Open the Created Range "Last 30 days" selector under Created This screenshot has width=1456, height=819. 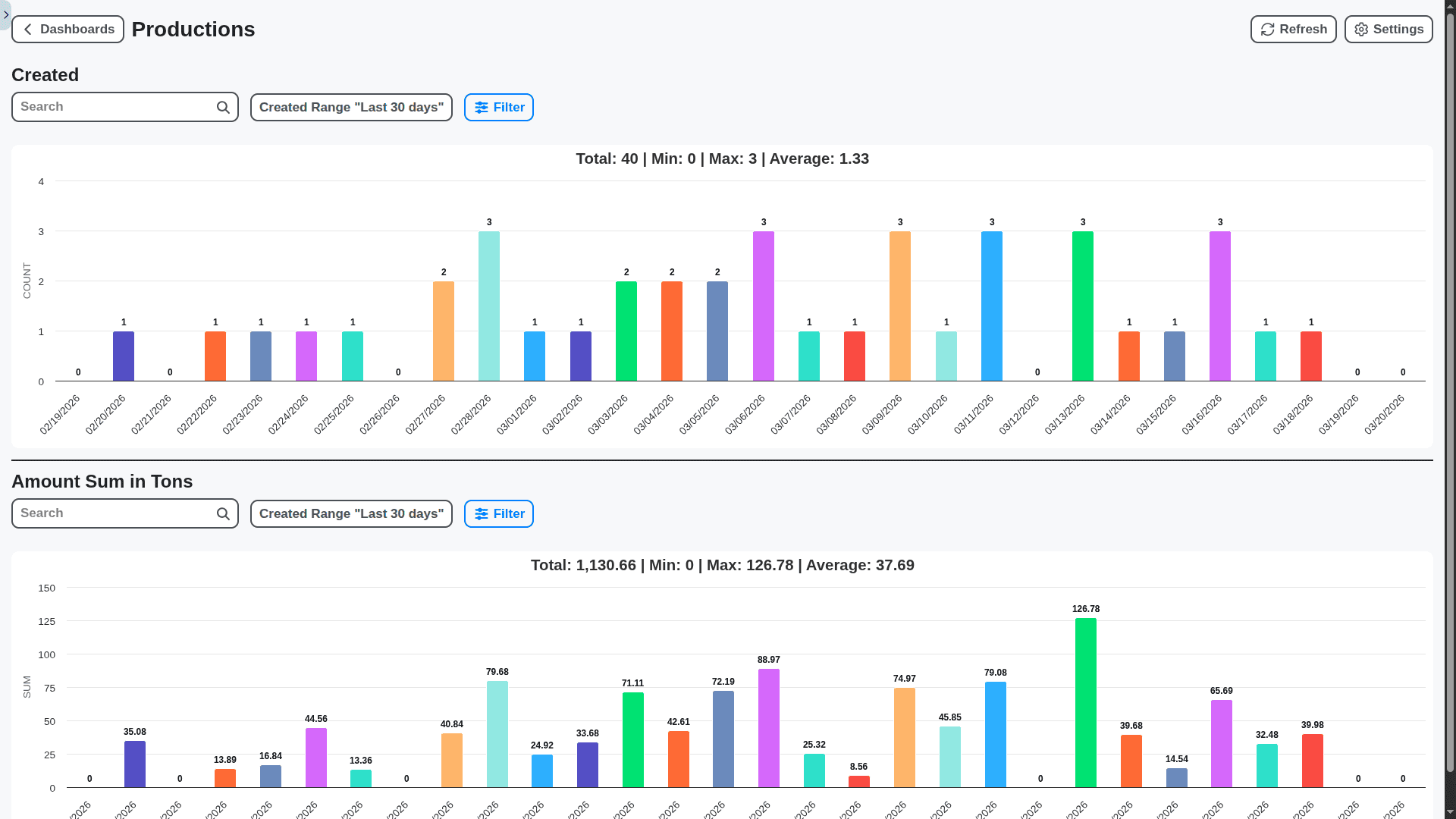[x=350, y=107]
